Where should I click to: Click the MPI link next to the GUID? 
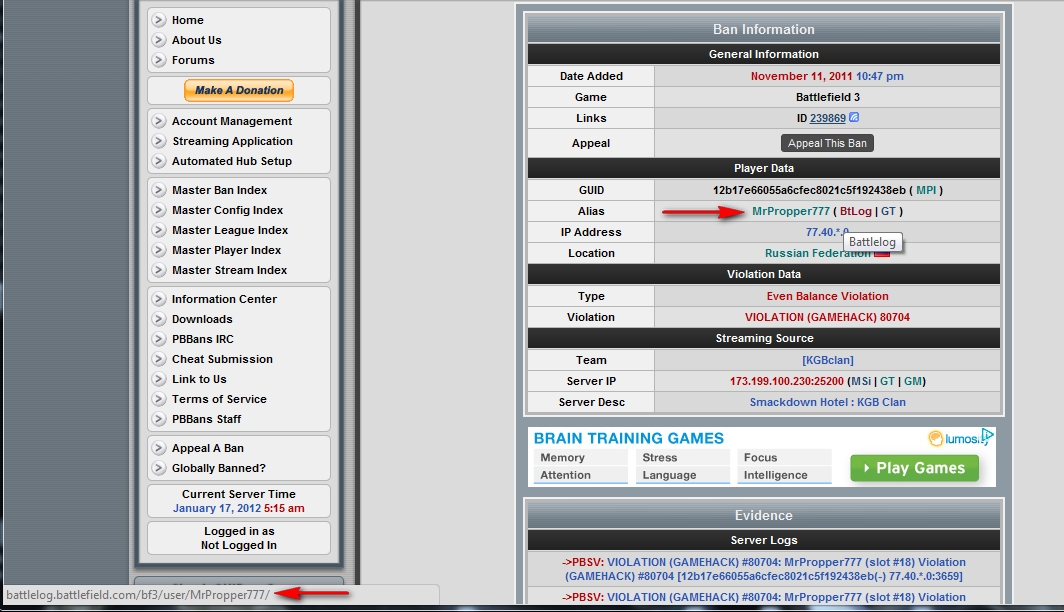click(925, 190)
